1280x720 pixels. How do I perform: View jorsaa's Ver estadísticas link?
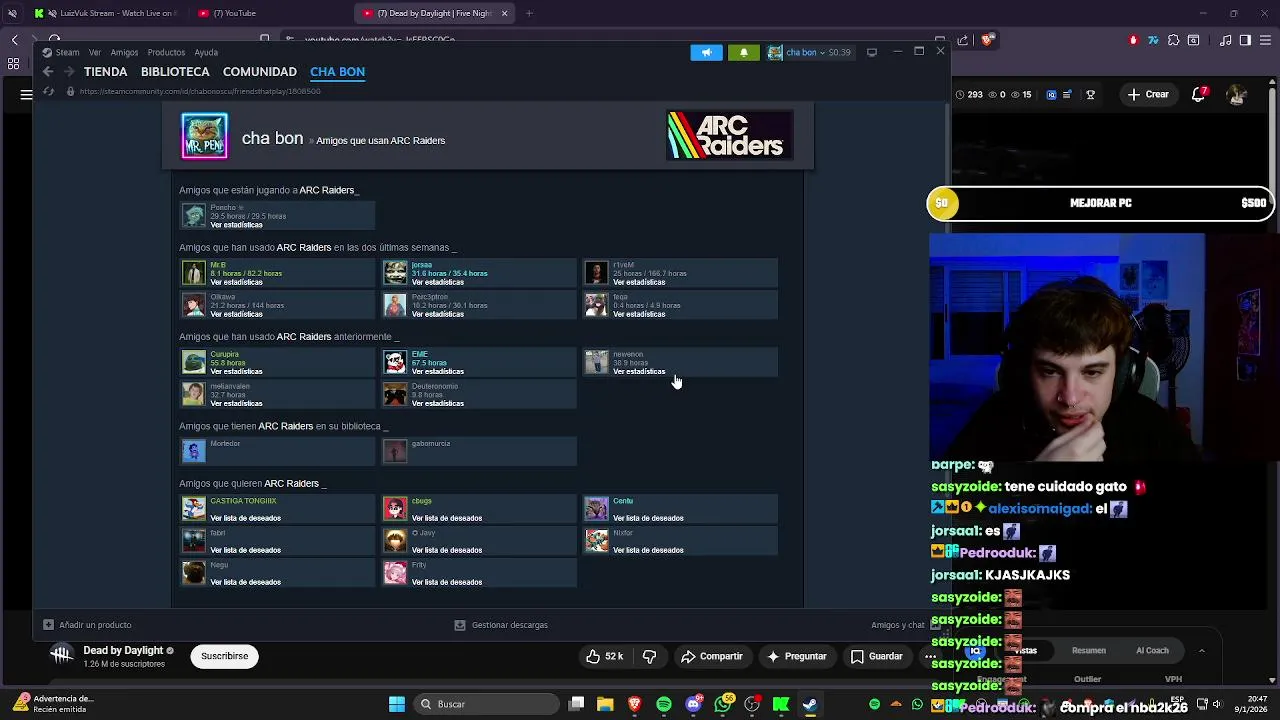[438, 282]
